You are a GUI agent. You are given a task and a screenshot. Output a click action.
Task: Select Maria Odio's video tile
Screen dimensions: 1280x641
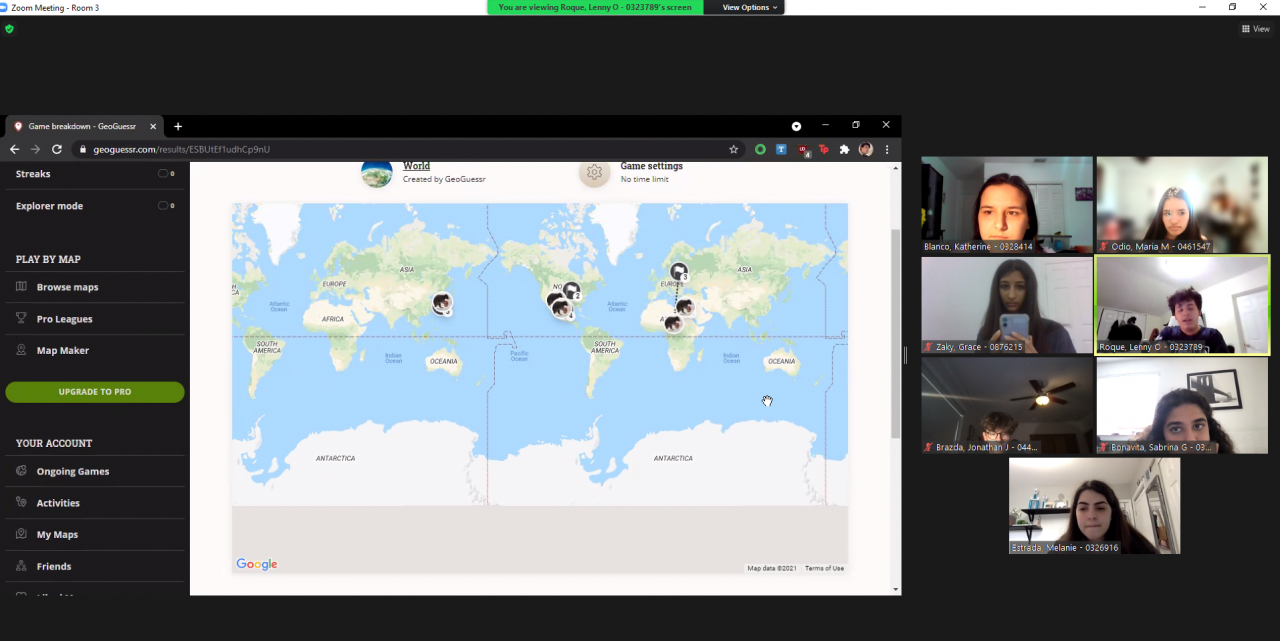pos(1182,205)
